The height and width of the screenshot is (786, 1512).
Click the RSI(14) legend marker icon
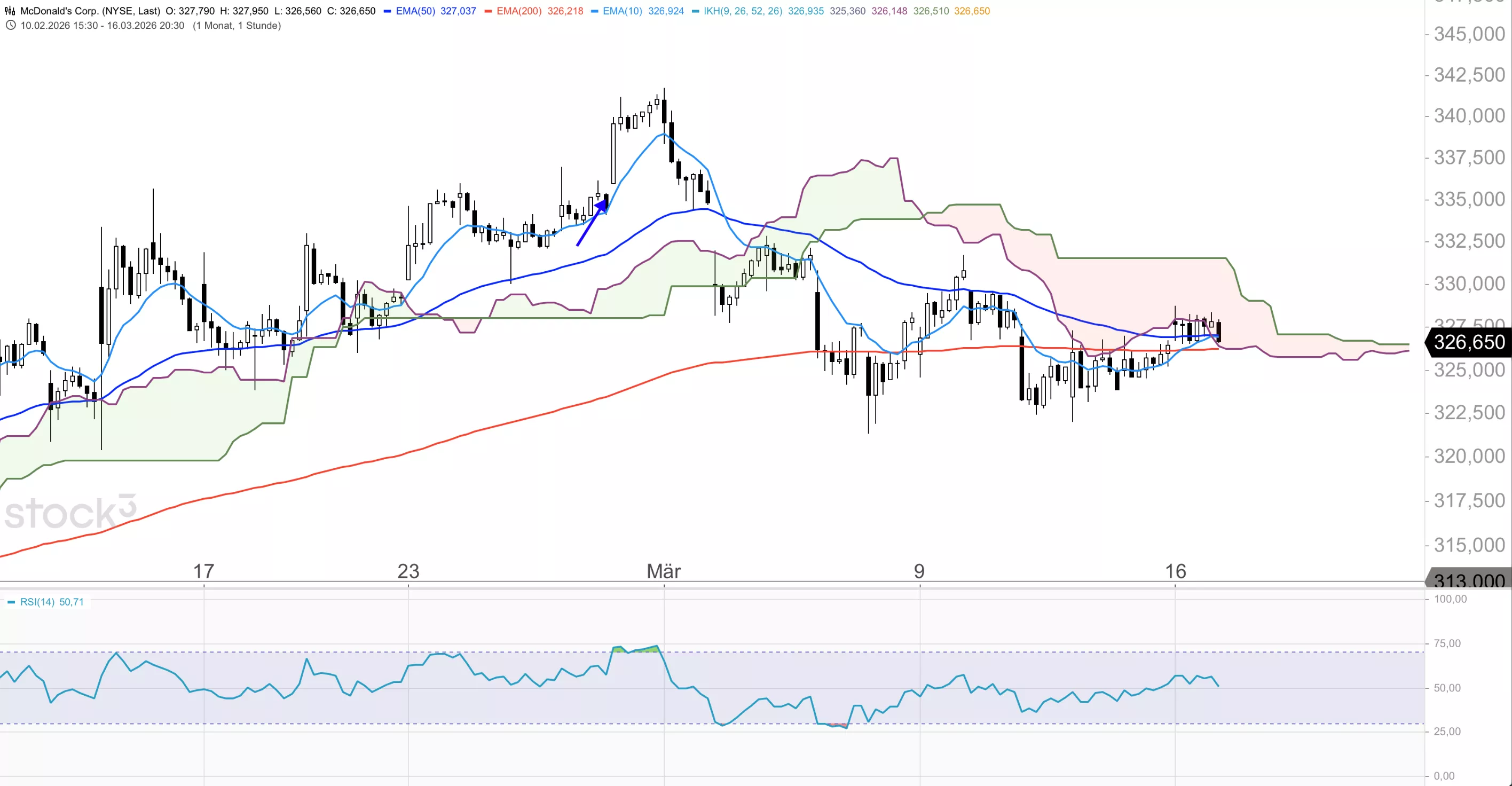11,602
